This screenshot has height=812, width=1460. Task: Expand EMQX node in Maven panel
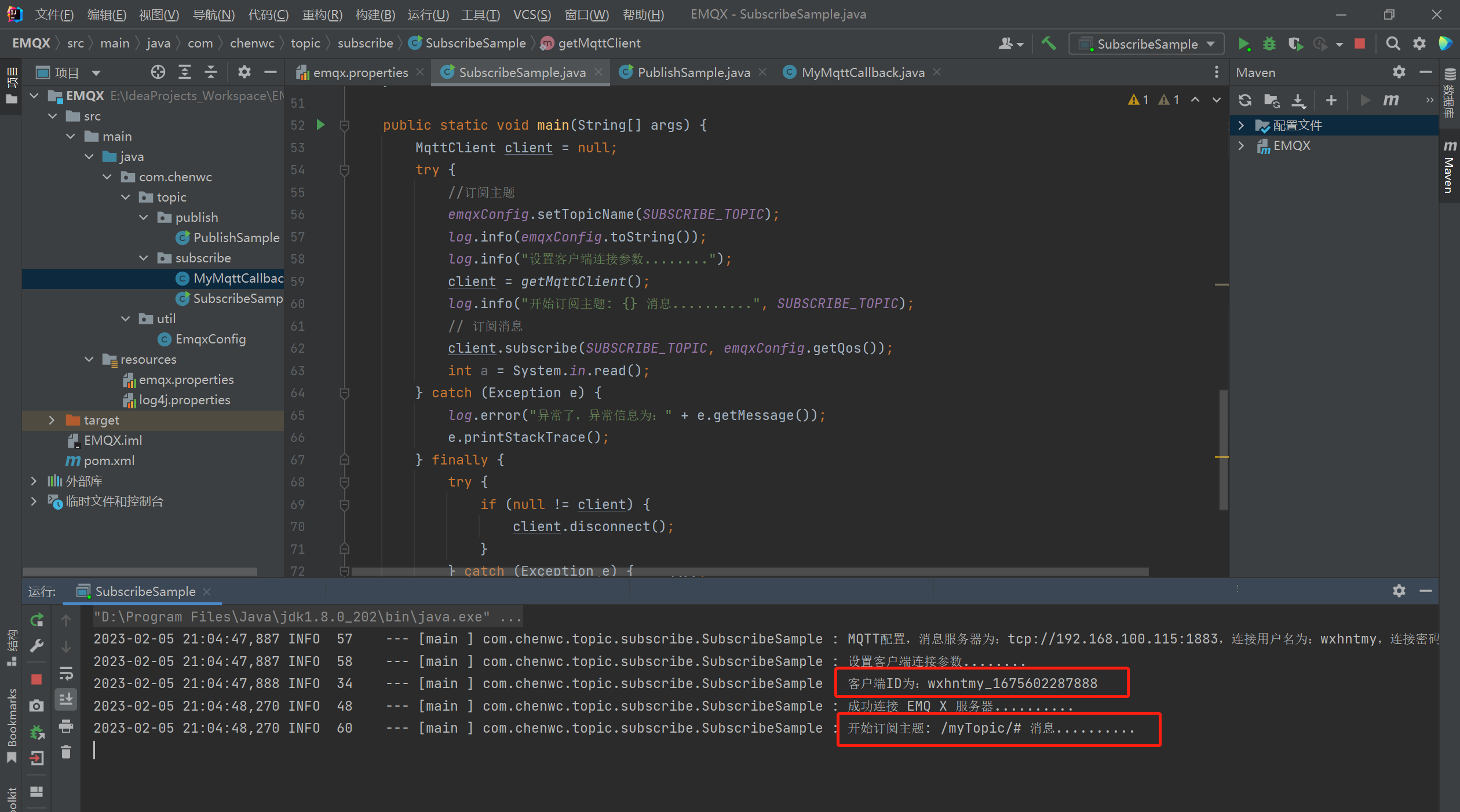(x=1241, y=145)
